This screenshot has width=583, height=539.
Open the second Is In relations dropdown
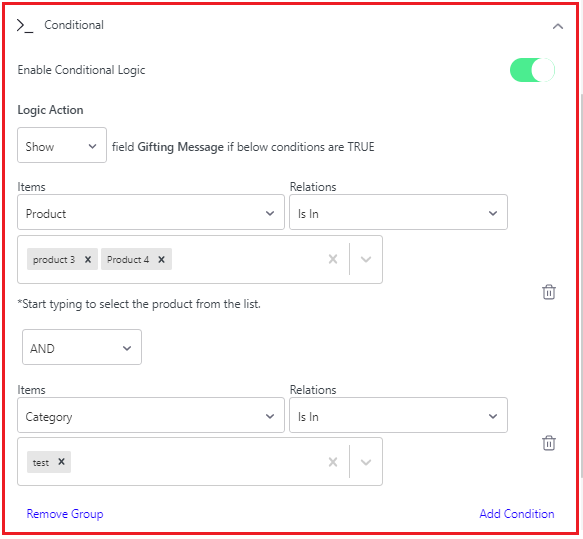(x=398, y=415)
